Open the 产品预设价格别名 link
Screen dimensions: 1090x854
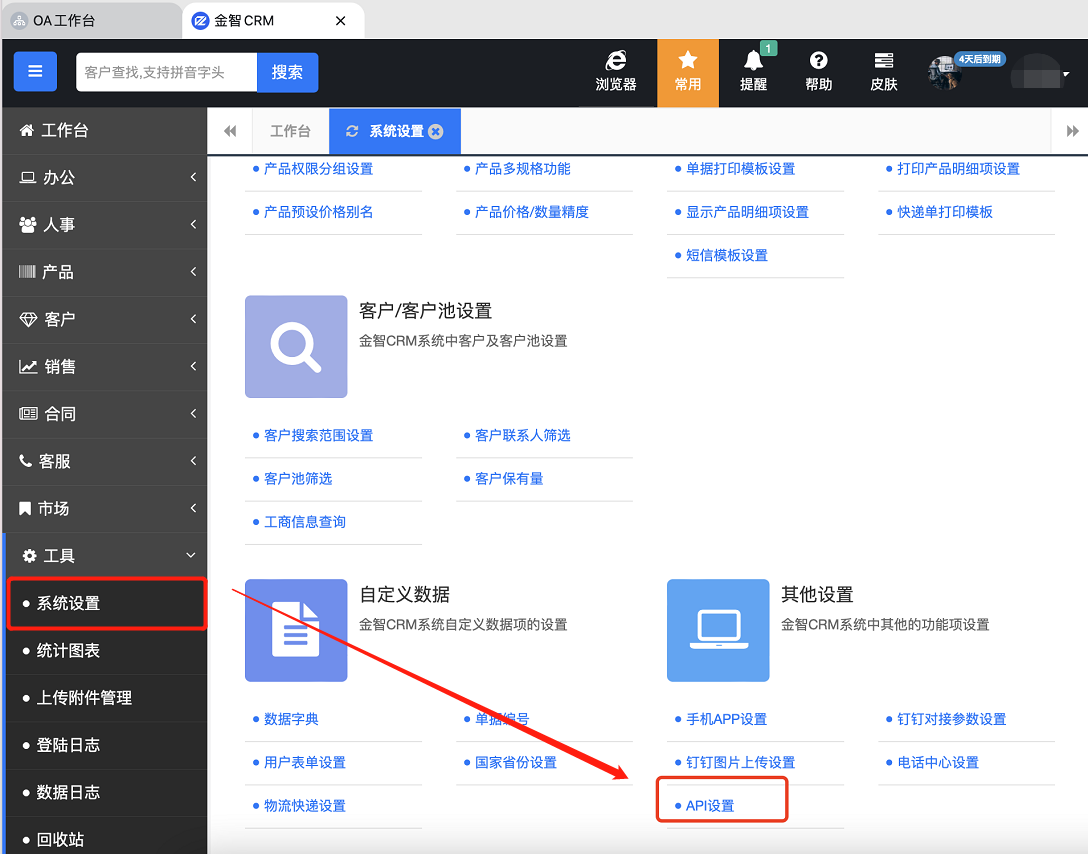[318, 211]
